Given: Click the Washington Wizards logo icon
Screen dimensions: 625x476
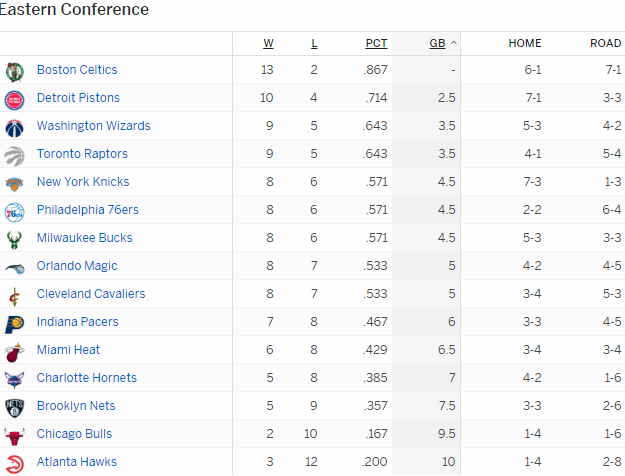Looking at the screenshot, I should [x=14, y=126].
